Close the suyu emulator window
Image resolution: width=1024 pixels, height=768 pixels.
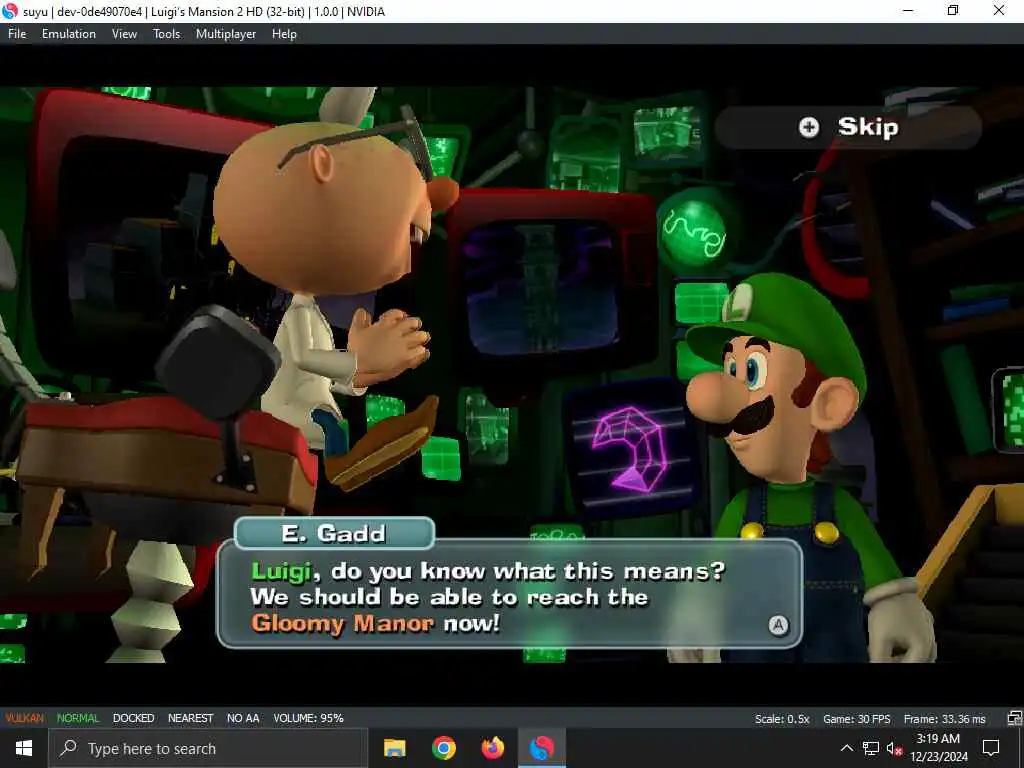(999, 11)
